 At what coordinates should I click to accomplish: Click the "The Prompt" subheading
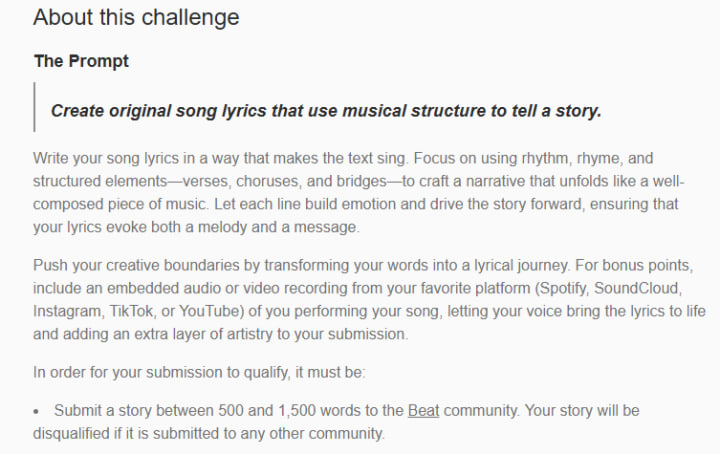pos(81,61)
